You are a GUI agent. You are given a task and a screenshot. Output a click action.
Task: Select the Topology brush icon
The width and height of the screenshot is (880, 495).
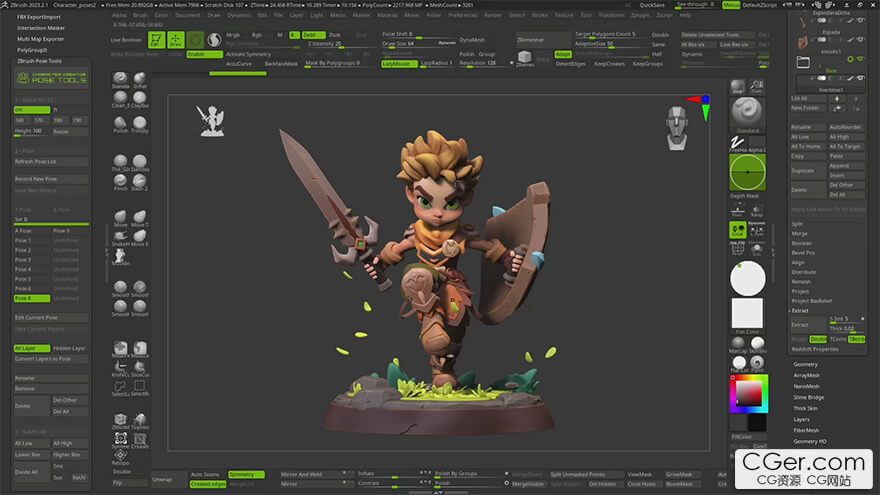140,419
